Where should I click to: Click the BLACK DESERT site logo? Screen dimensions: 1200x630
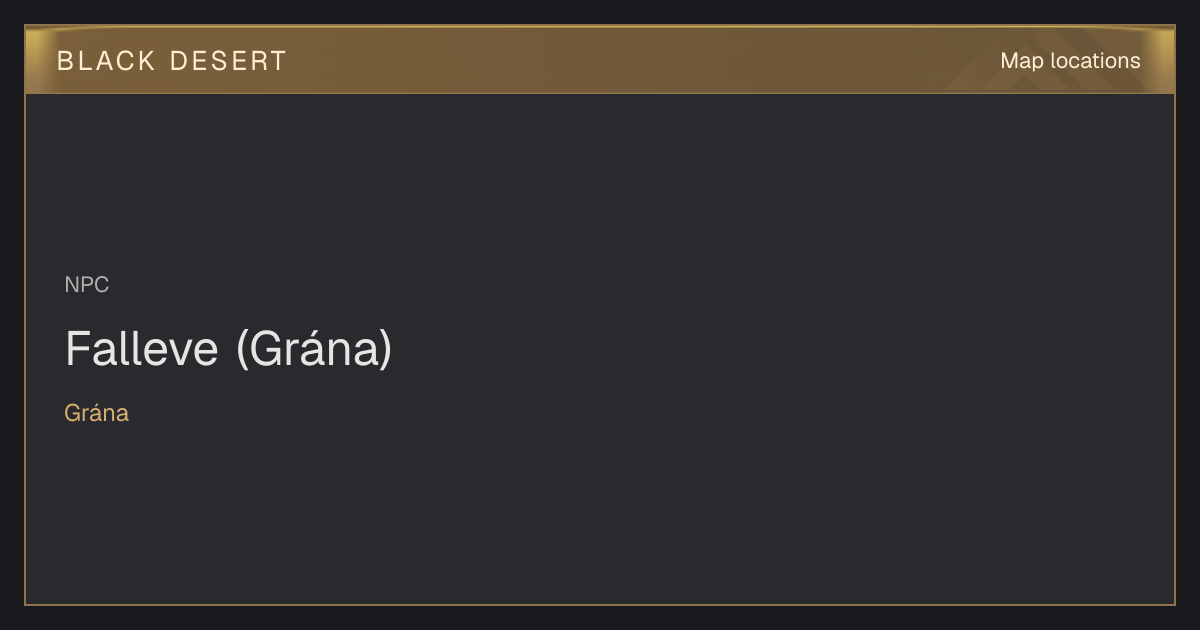tap(172, 61)
